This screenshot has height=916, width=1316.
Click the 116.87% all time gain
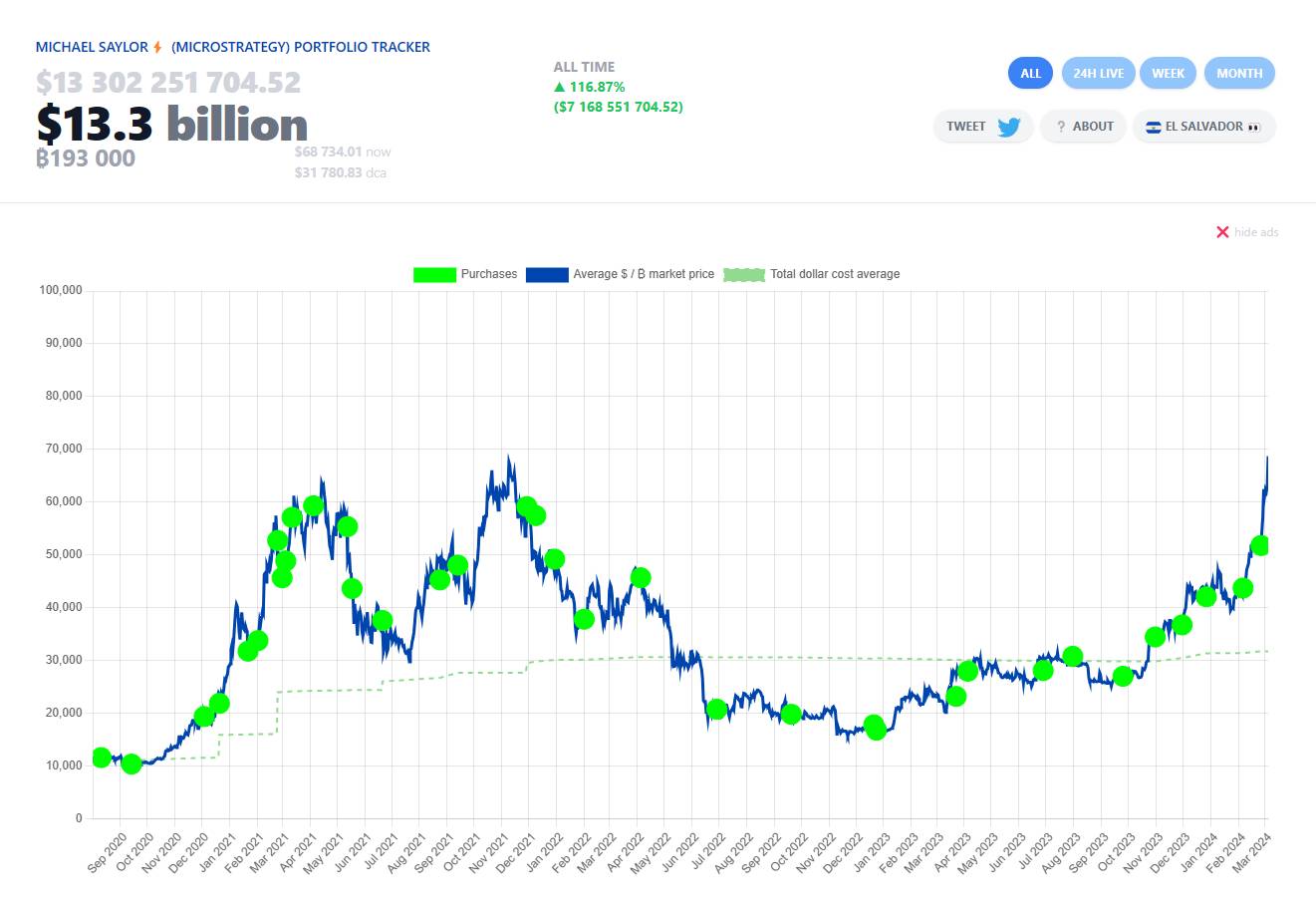pyautogui.click(x=590, y=87)
